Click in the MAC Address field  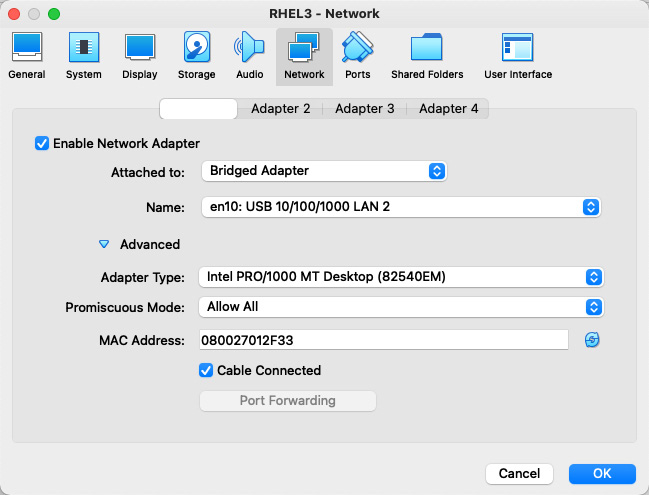click(x=384, y=340)
